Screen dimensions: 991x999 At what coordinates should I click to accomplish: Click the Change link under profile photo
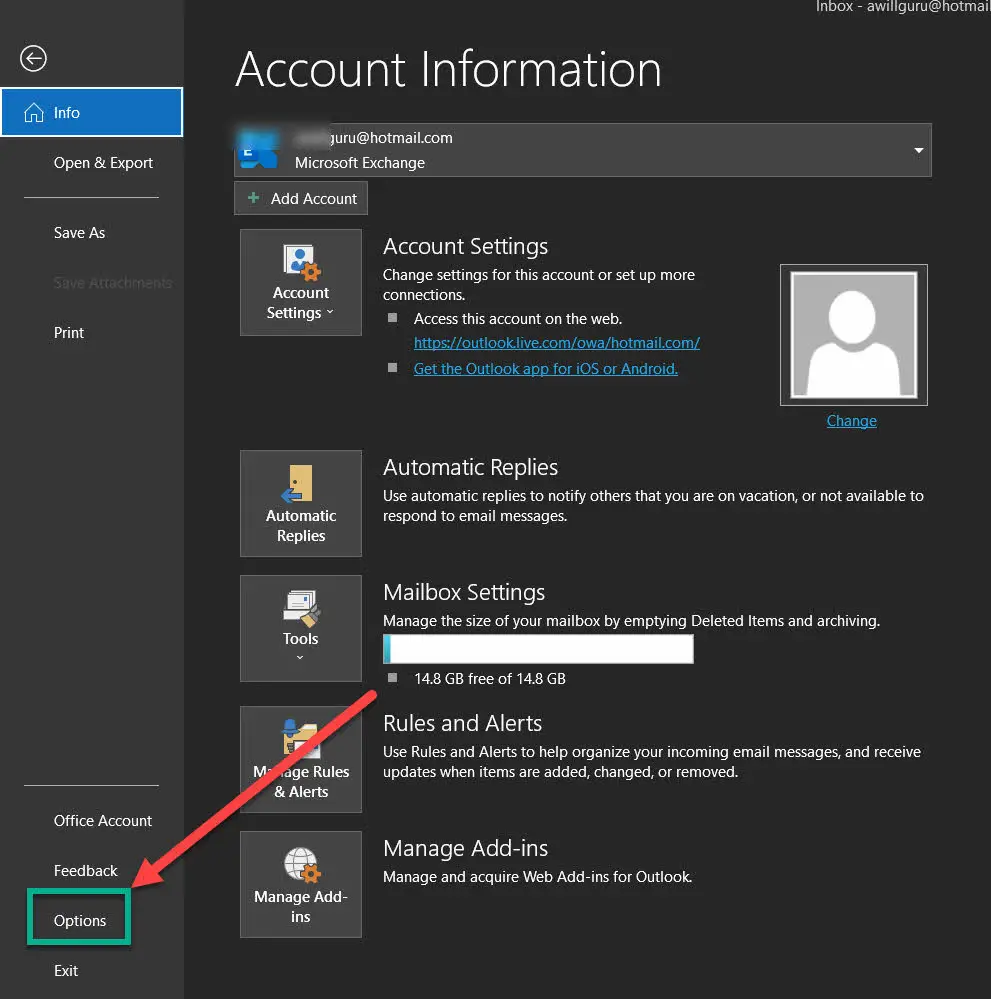click(x=851, y=420)
